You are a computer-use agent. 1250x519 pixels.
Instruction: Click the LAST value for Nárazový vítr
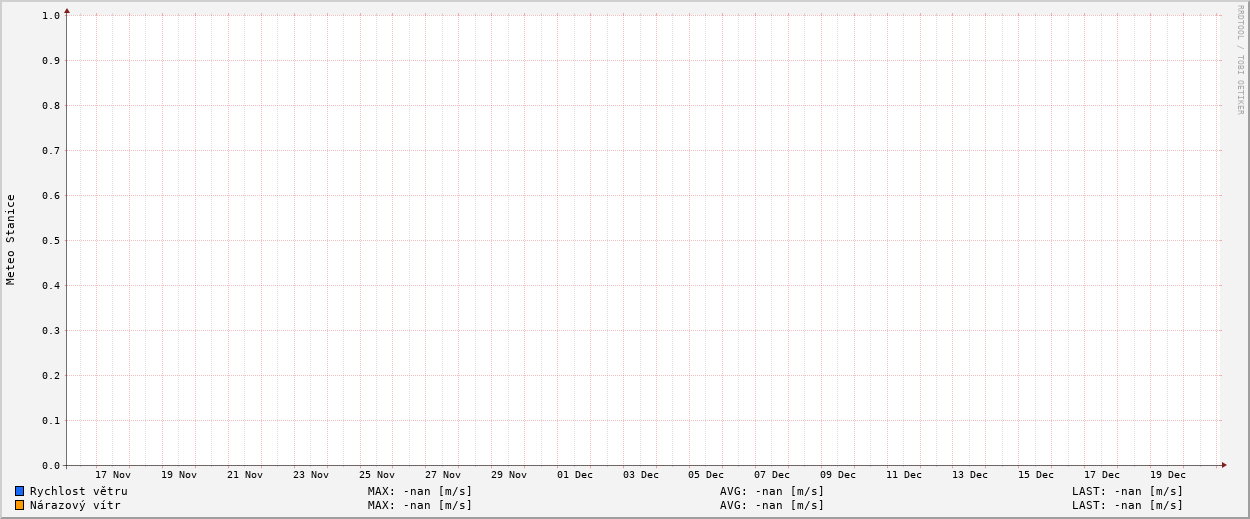(x=1127, y=505)
